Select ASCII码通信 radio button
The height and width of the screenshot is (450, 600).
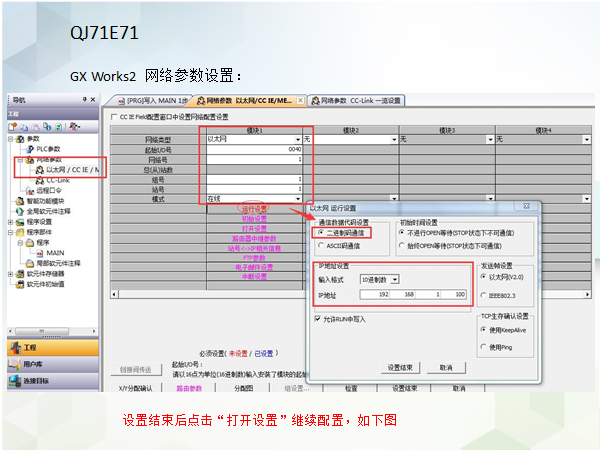[321, 246]
